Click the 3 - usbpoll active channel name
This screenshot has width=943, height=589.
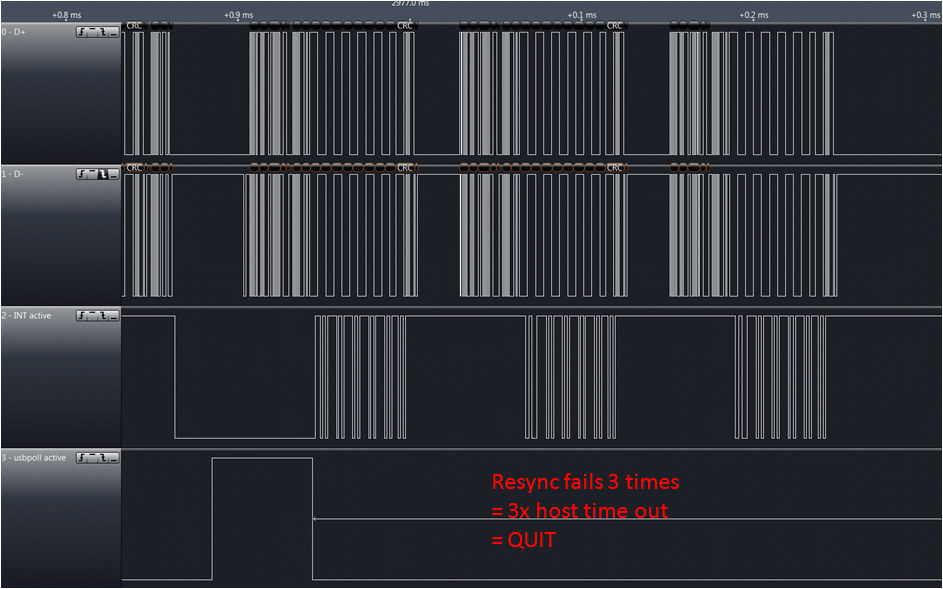[36, 458]
